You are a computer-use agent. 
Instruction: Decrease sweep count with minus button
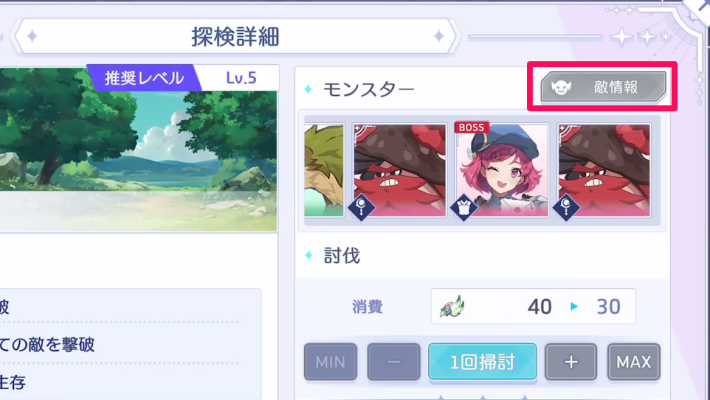click(x=393, y=362)
